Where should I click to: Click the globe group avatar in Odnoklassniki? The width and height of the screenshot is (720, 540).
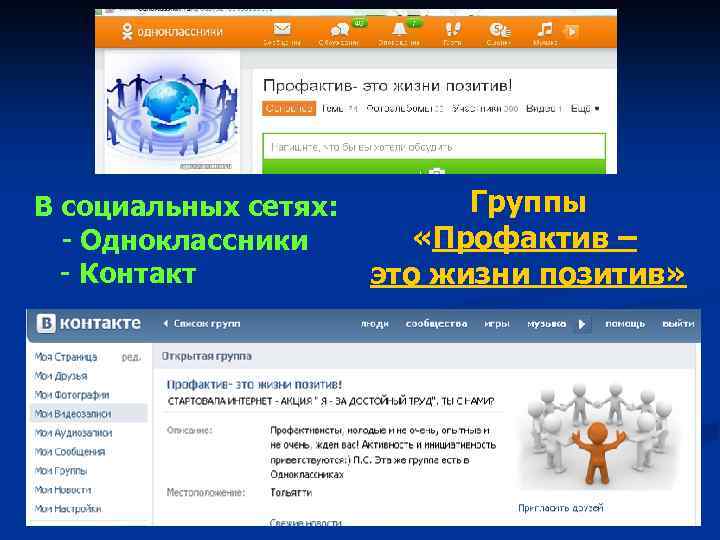tap(172, 113)
